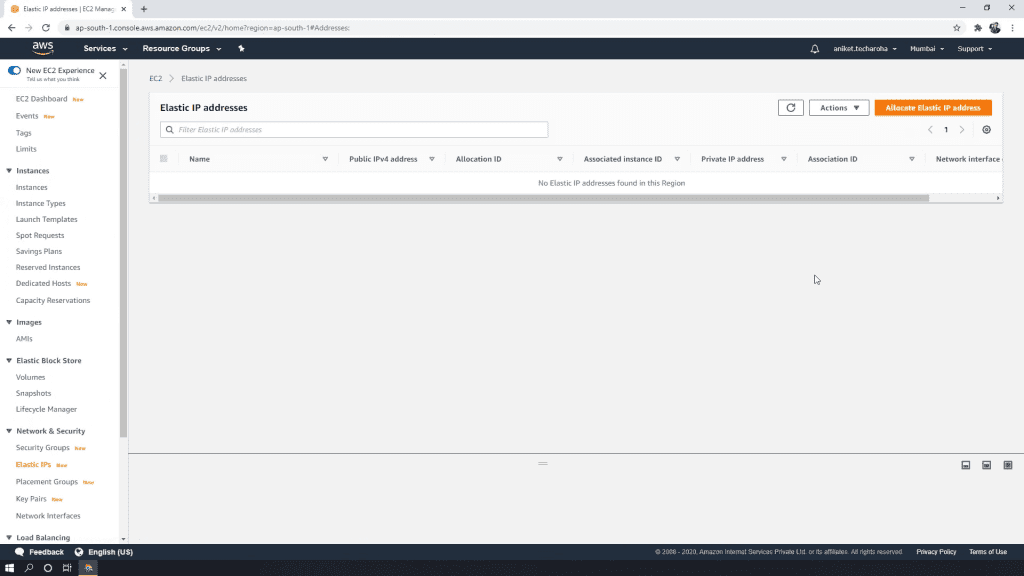Screen dimensions: 1024x576
Task: Open Privacy Policy link
Action: pos(936,552)
